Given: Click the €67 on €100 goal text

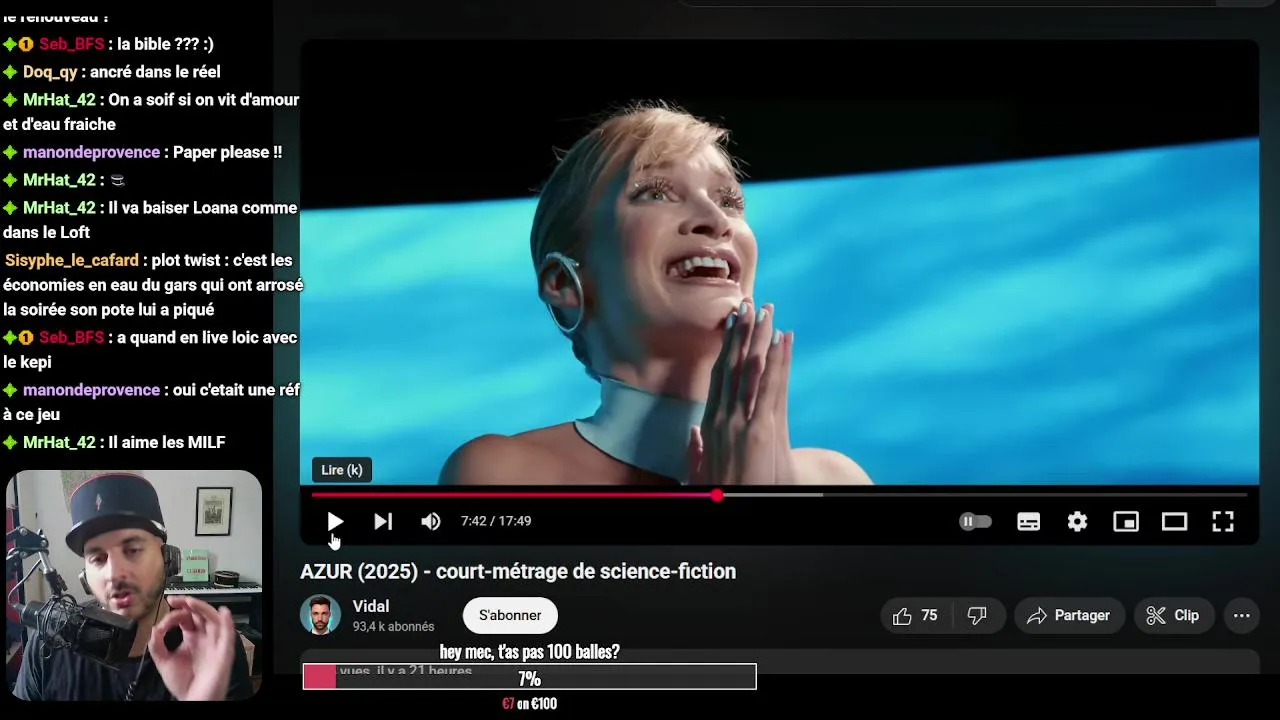Looking at the screenshot, I should 529,704.
